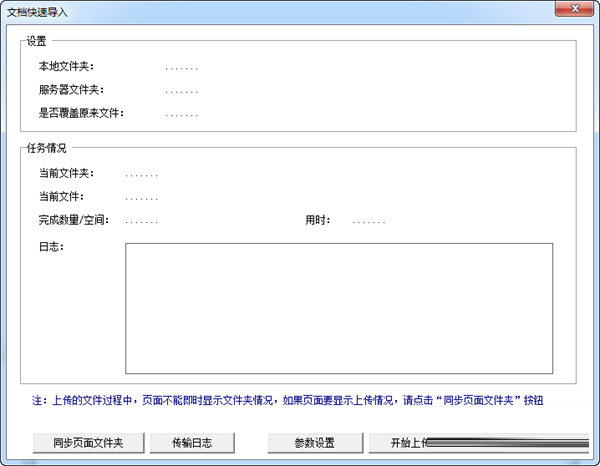Click the placeholder value next to 用时
600x466 pixels.
tap(369, 220)
